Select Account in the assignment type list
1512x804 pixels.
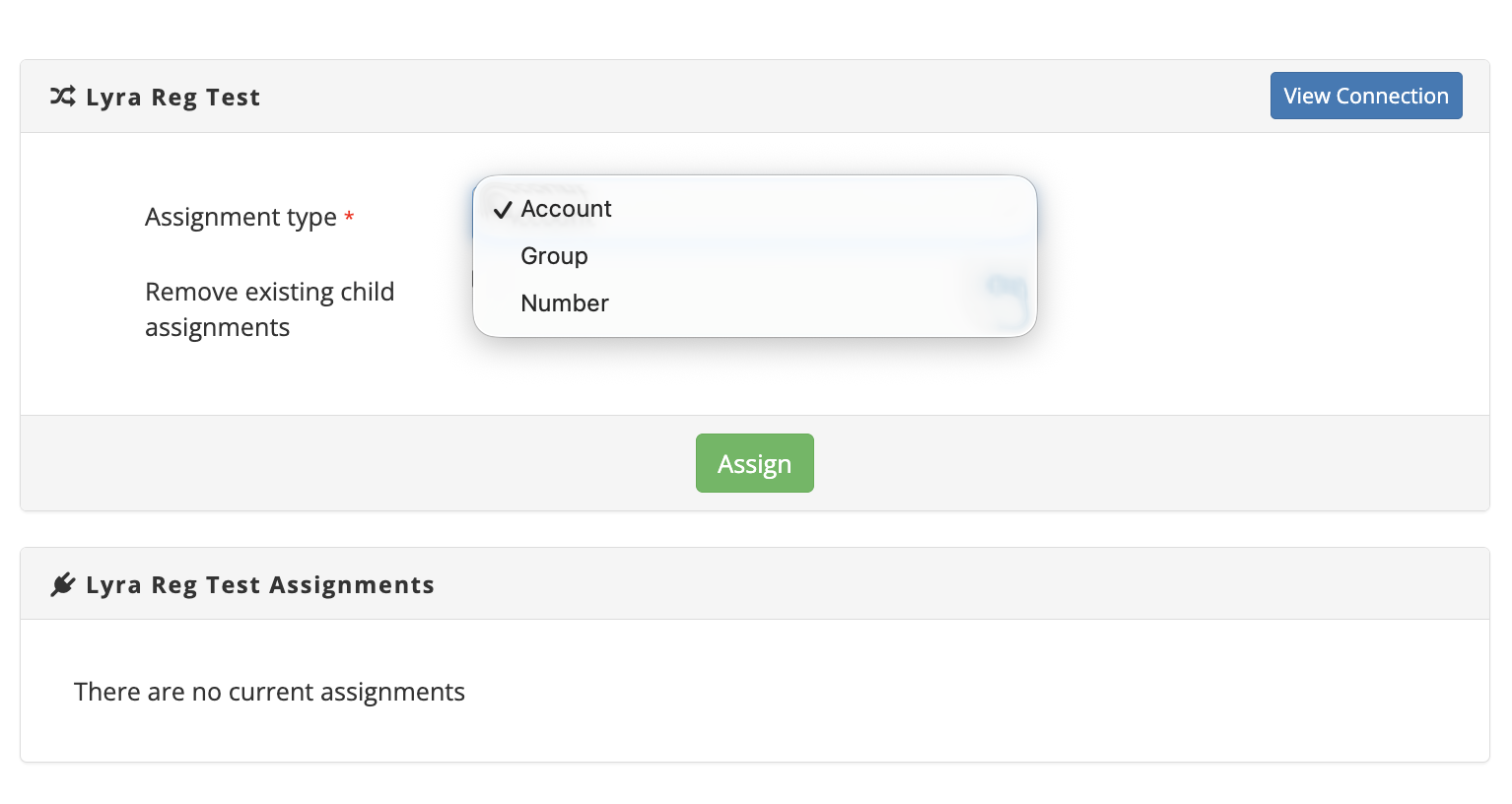pos(754,209)
